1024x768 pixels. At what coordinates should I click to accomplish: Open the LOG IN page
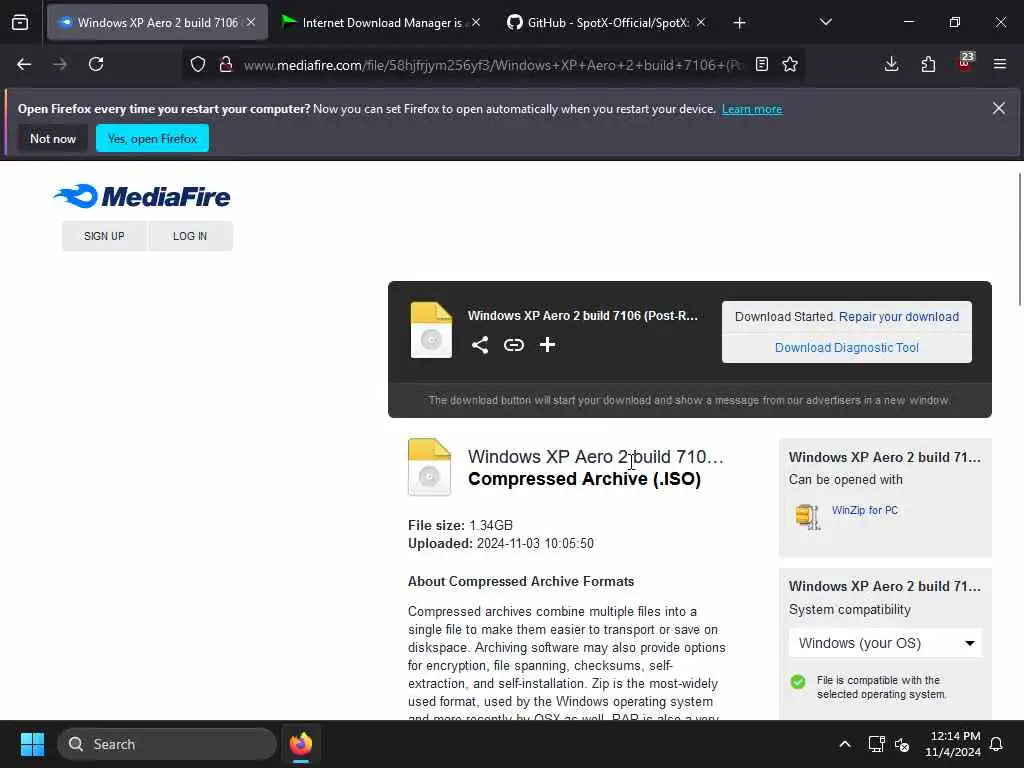pos(190,236)
